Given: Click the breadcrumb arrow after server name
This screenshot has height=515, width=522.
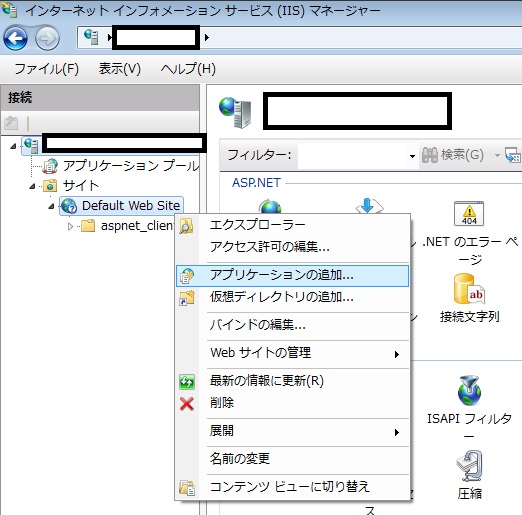Looking at the screenshot, I should (207, 37).
